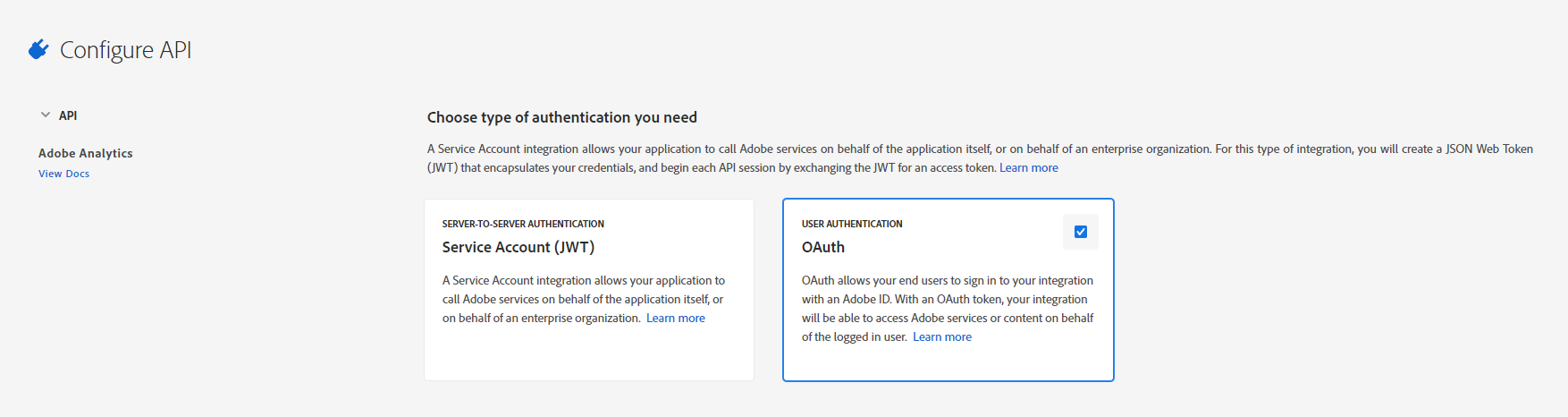Click the API section label
The width and height of the screenshot is (1568, 417).
pyautogui.click(x=68, y=115)
